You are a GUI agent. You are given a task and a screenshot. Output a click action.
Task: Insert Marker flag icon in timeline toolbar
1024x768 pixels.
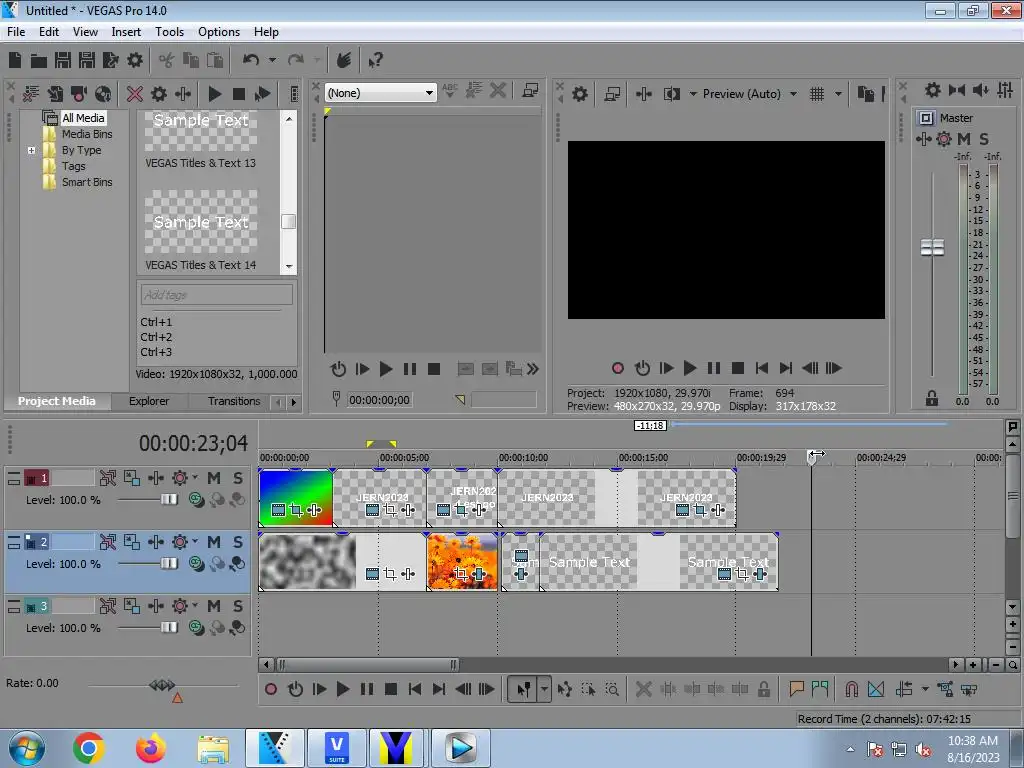(796, 688)
